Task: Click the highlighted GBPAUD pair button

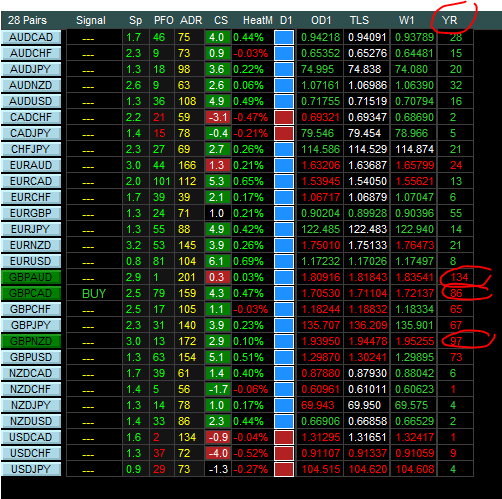Action: [31, 277]
